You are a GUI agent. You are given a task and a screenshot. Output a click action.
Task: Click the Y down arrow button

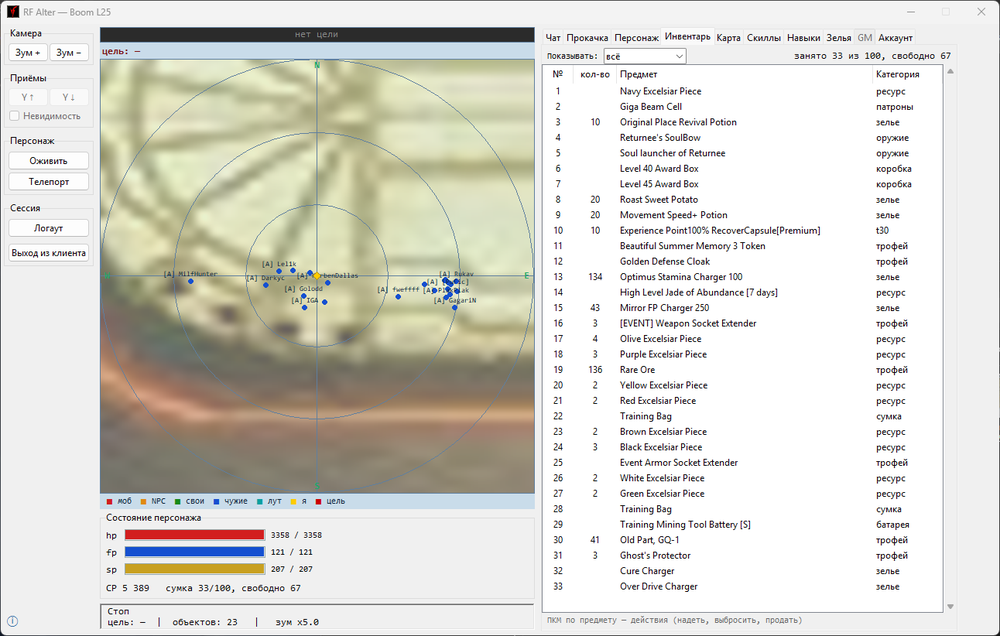point(69,97)
